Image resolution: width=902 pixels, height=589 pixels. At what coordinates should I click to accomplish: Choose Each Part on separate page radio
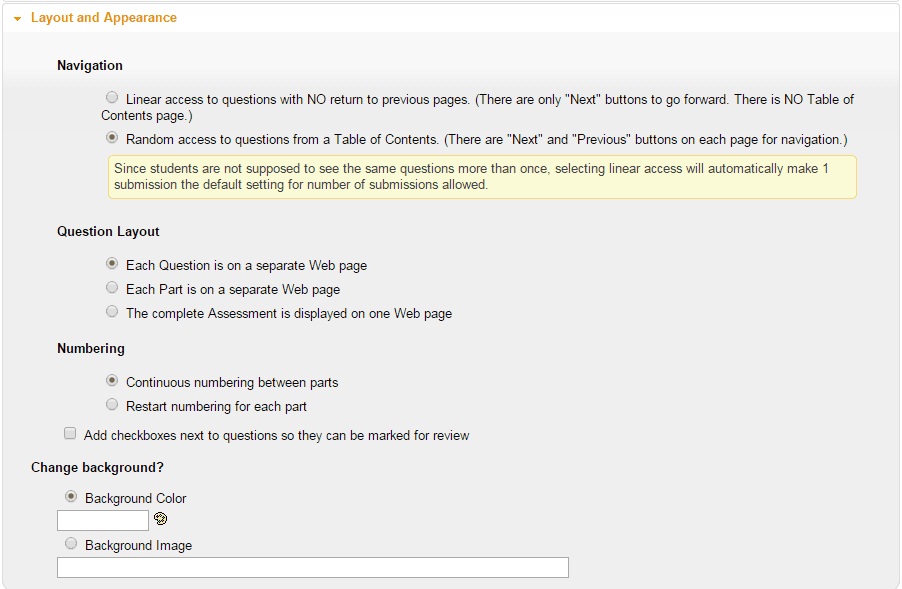[x=112, y=287]
